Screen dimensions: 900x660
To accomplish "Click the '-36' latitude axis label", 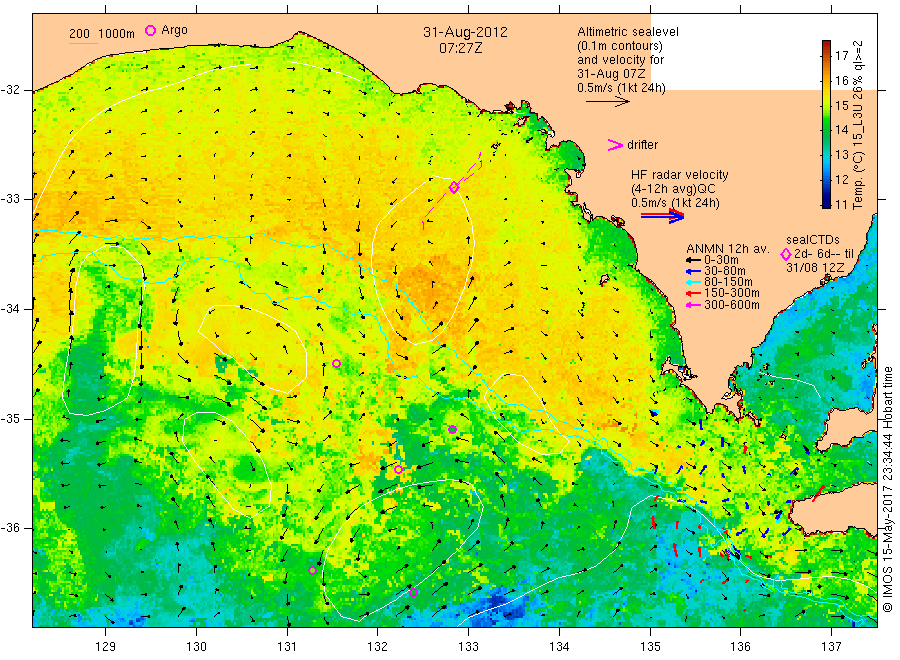I will (10, 528).
